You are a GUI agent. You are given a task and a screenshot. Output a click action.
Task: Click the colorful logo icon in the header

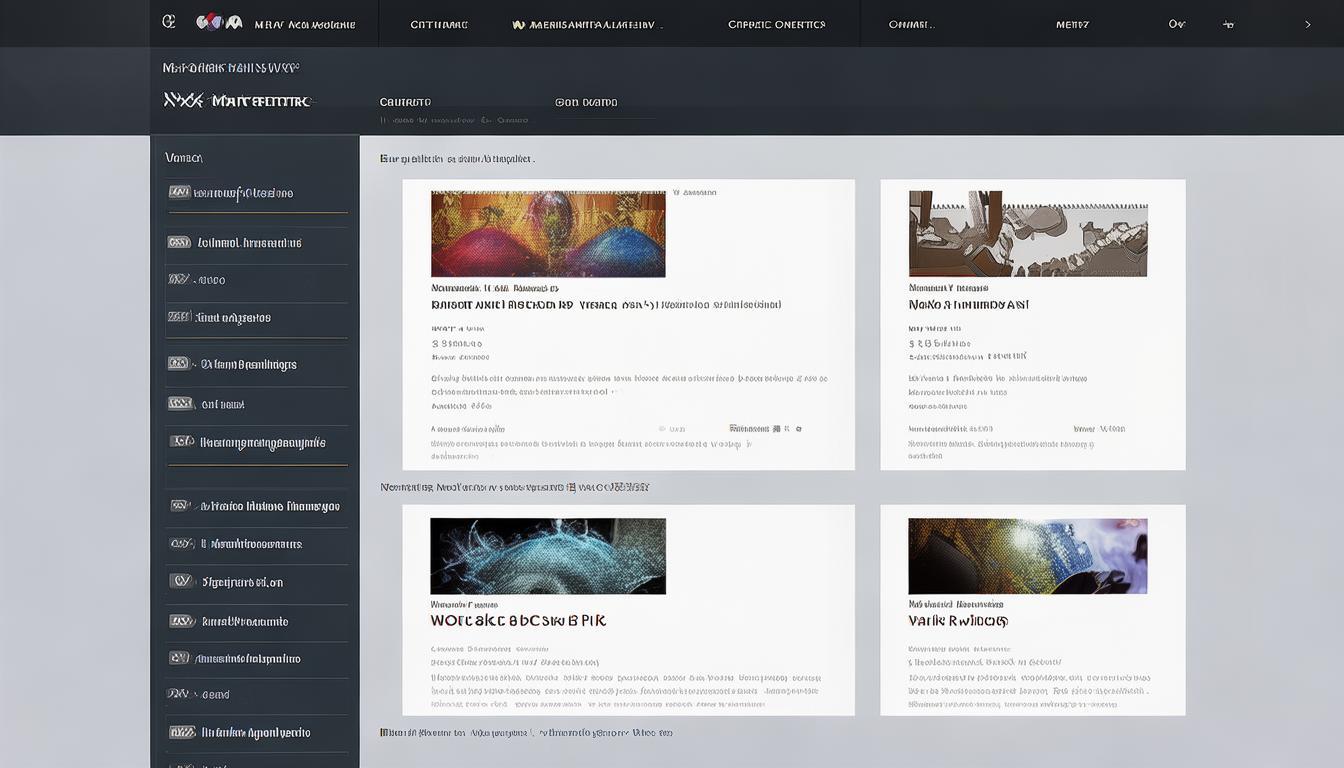click(218, 23)
